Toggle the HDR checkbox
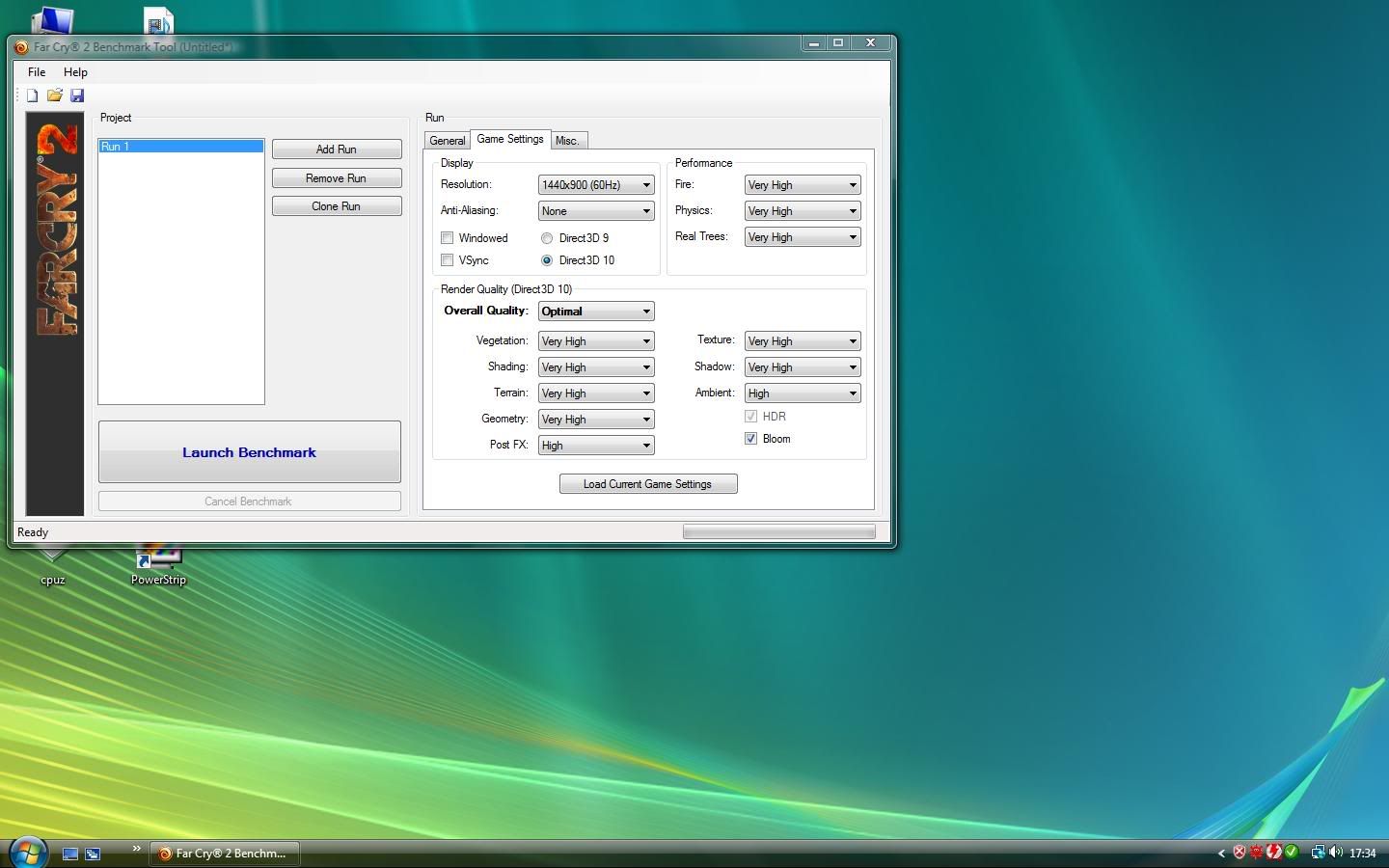The height and width of the screenshot is (868, 1389). (x=750, y=417)
